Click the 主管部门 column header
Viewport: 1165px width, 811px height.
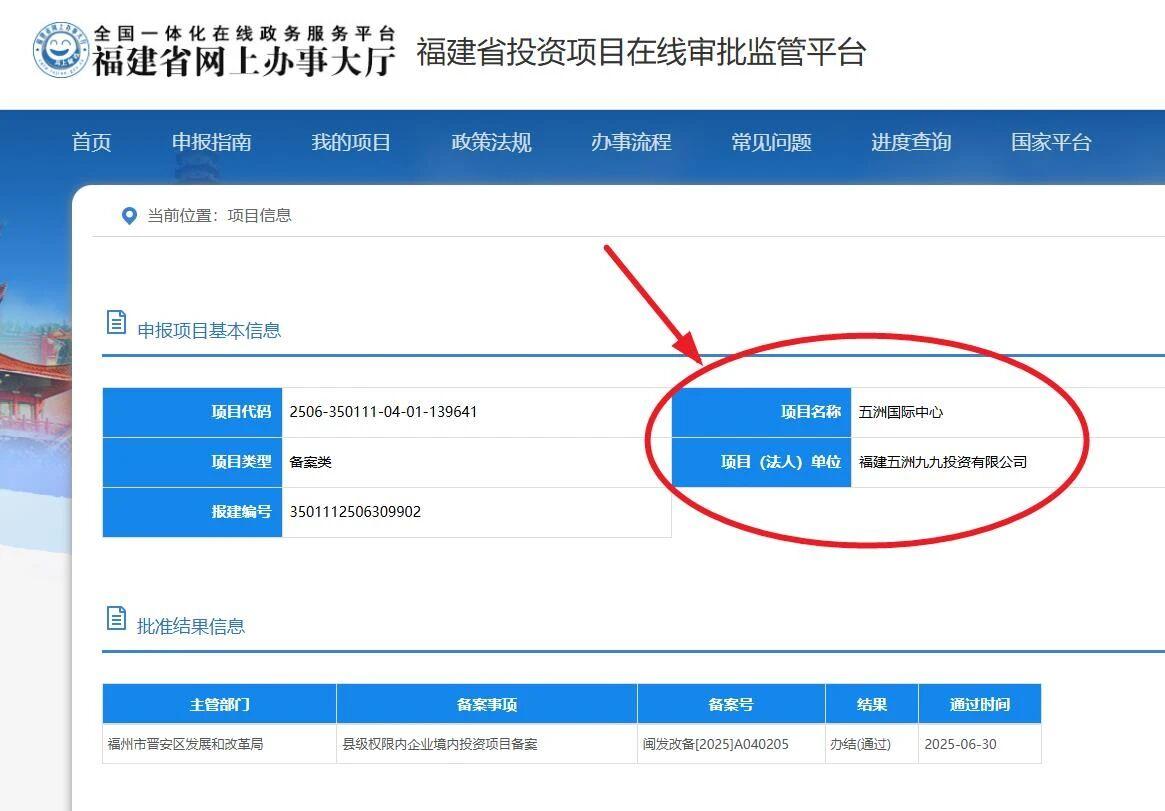[219, 704]
